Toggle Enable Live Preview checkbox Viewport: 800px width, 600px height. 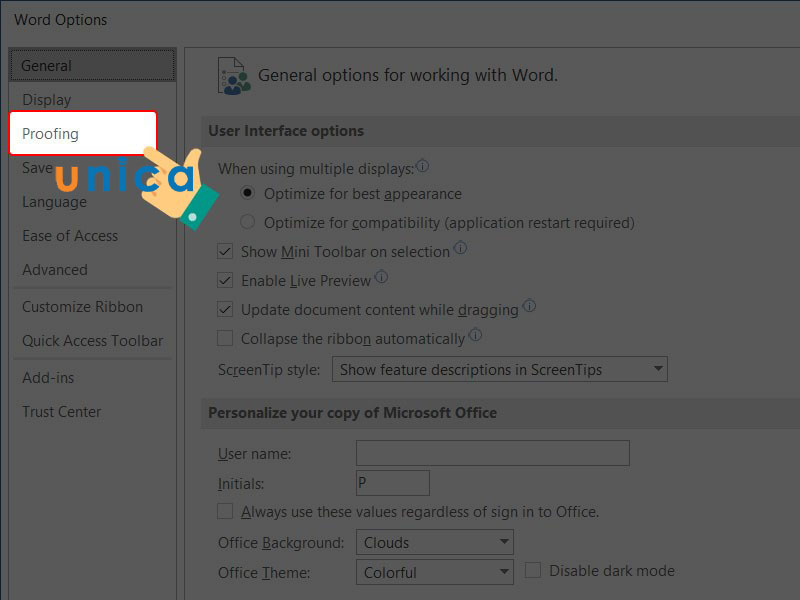point(225,280)
